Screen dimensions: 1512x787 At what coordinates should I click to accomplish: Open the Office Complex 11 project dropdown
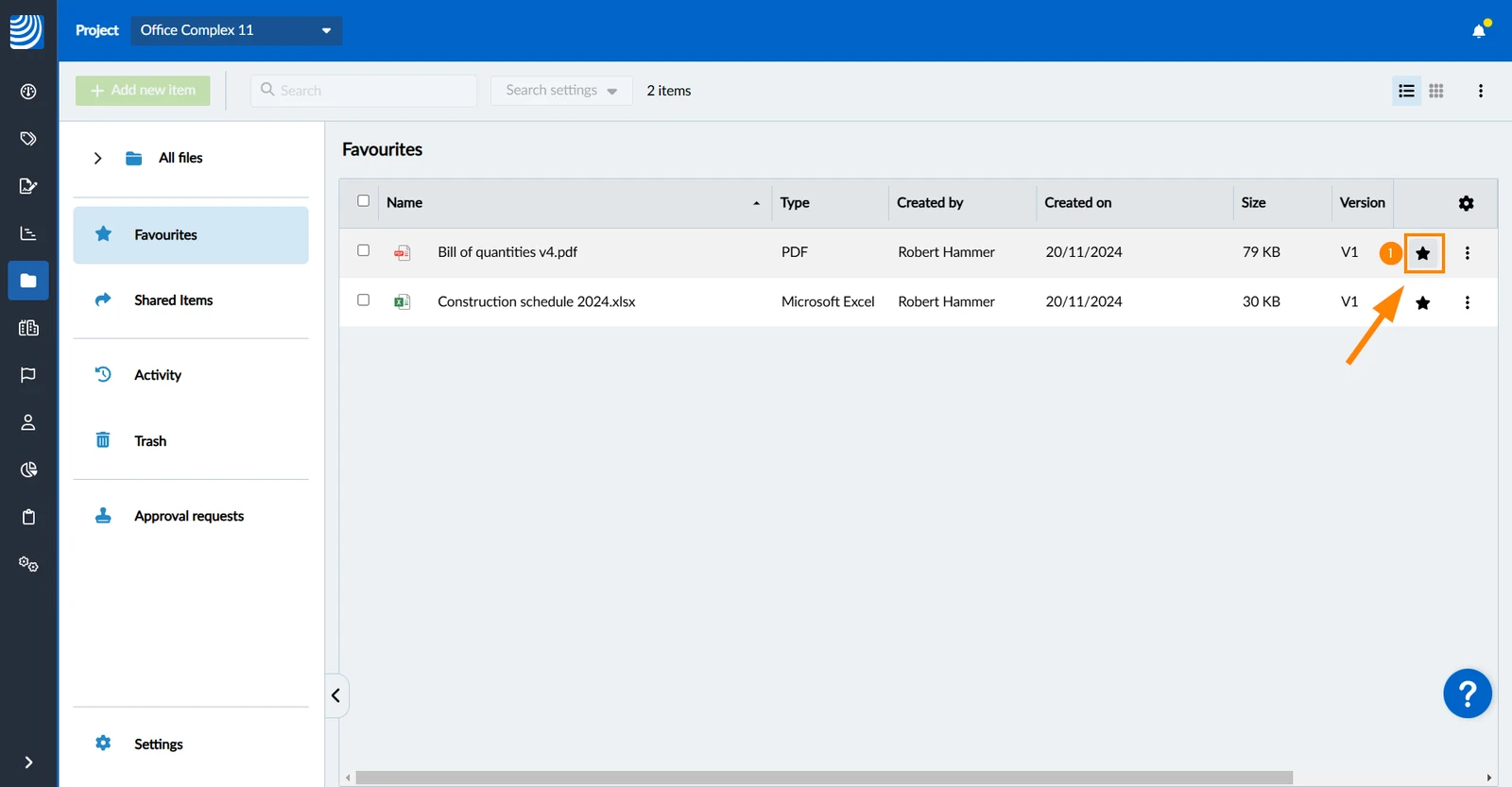[x=237, y=30]
